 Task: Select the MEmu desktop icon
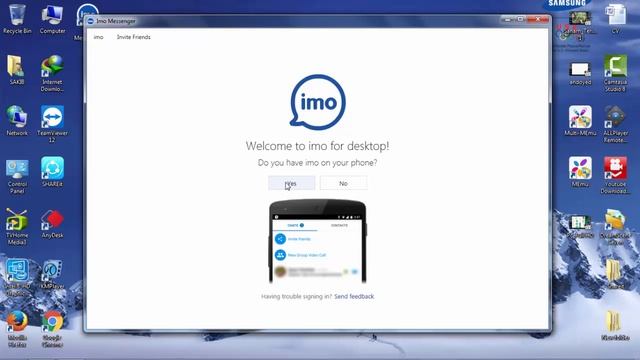pos(580,172)
